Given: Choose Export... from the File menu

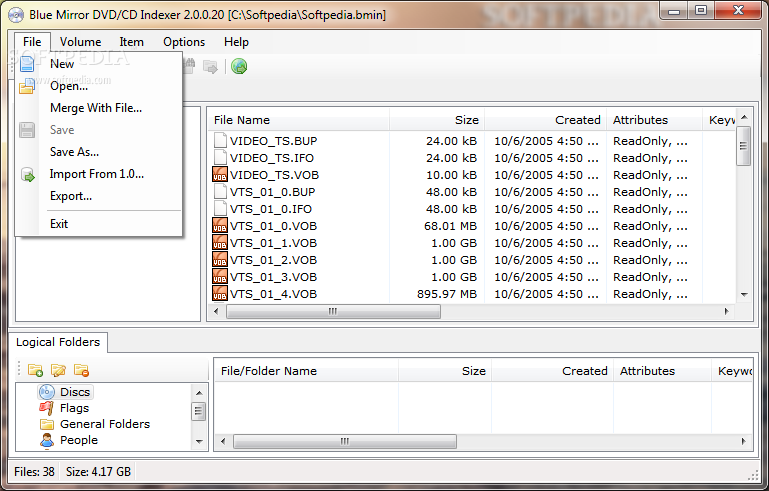Looking at the screenshot, I should pyautogui.click(x=99, y=196).
